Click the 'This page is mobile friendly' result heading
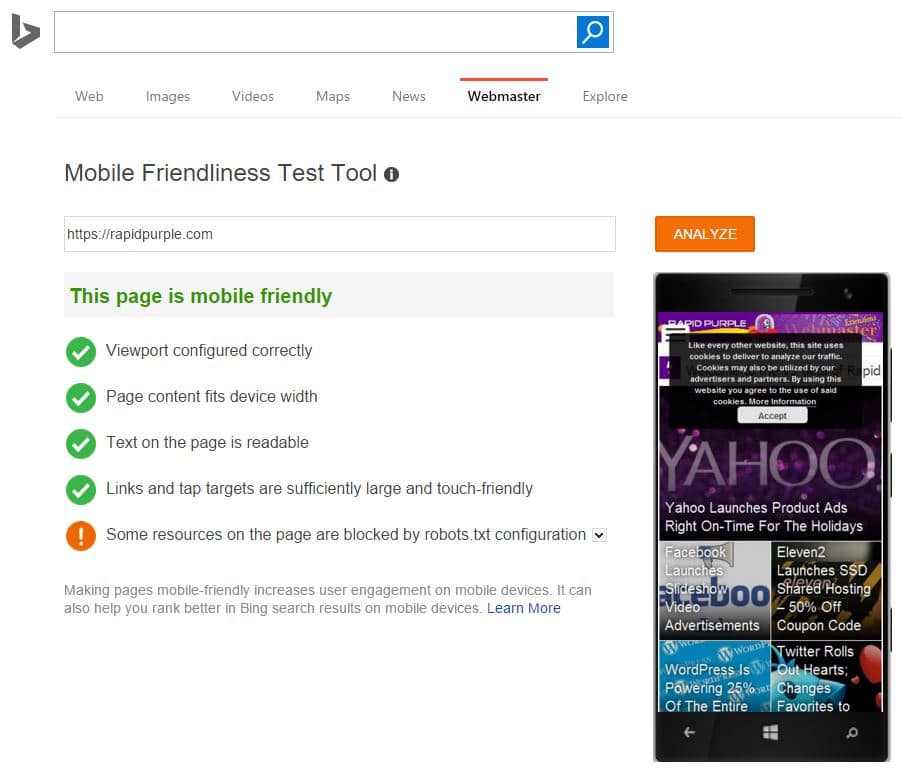902x772 pixels. 201,296
